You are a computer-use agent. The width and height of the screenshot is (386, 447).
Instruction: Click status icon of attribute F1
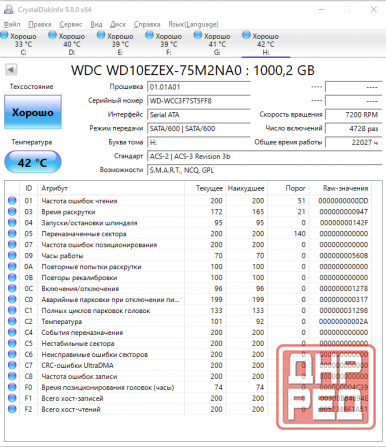pyautogui.click(x=12, y=398)
